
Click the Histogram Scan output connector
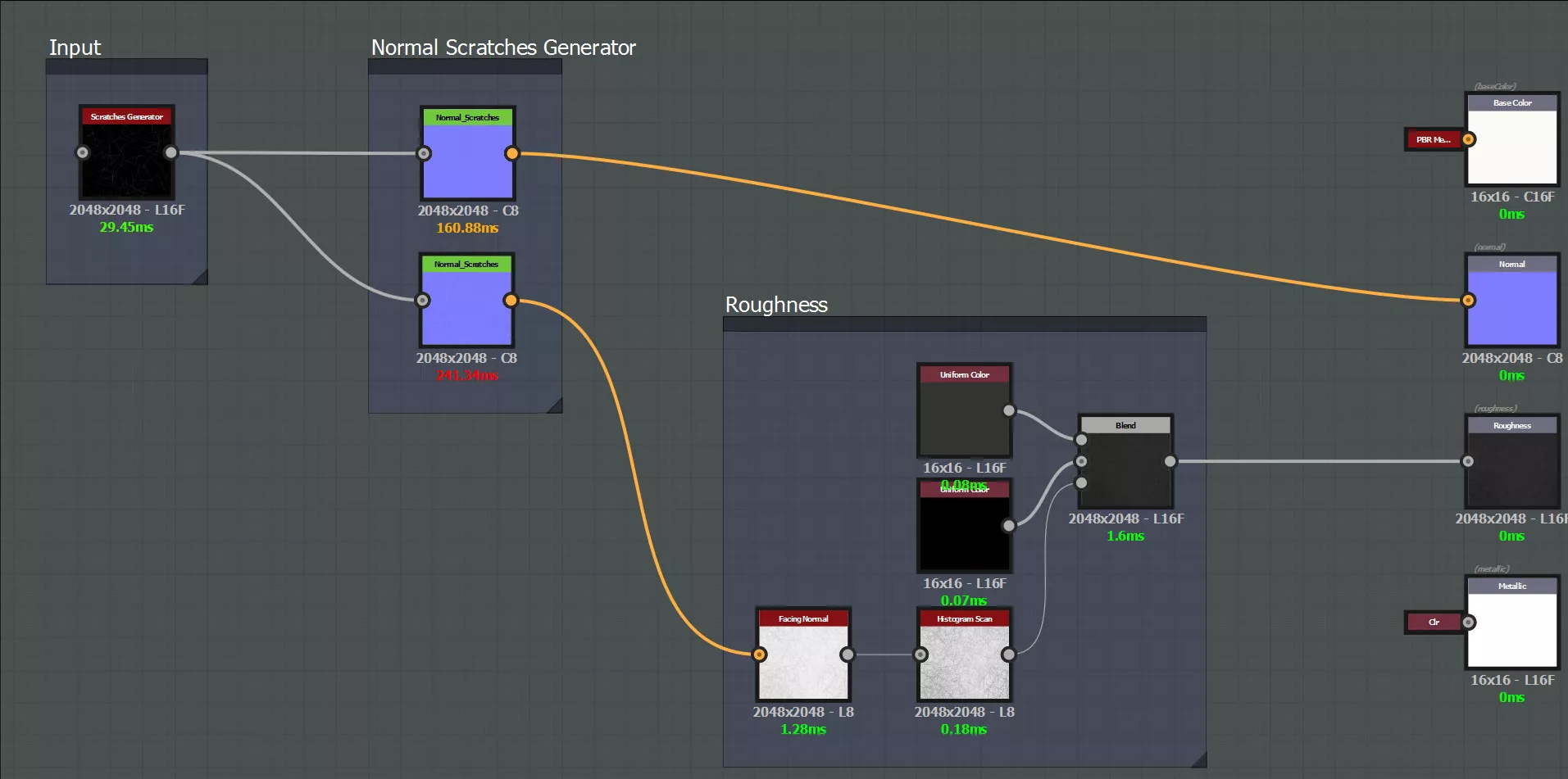[1008, 654]
